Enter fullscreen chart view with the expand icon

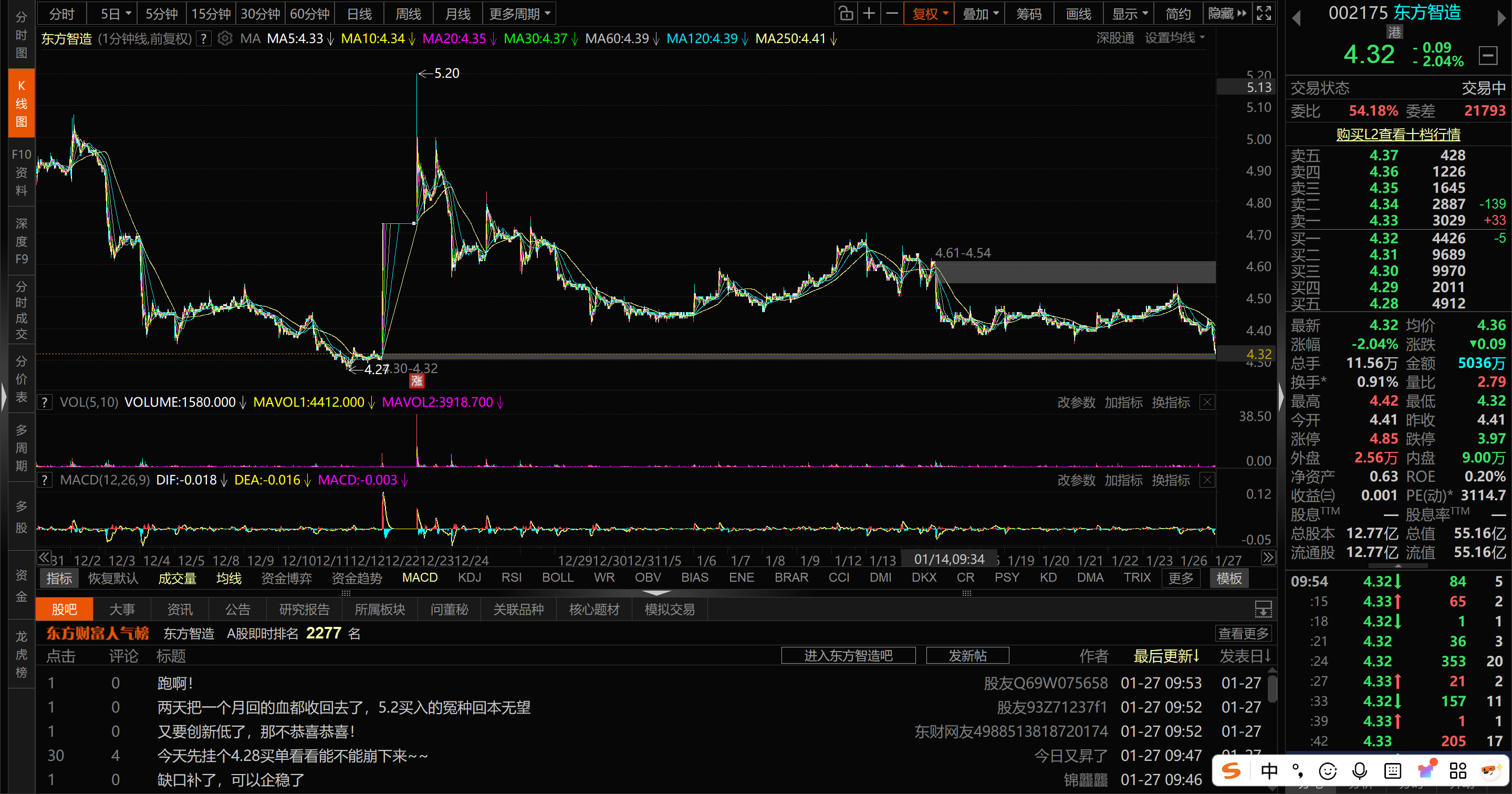pyautogui.click(x=1264, y=13)
